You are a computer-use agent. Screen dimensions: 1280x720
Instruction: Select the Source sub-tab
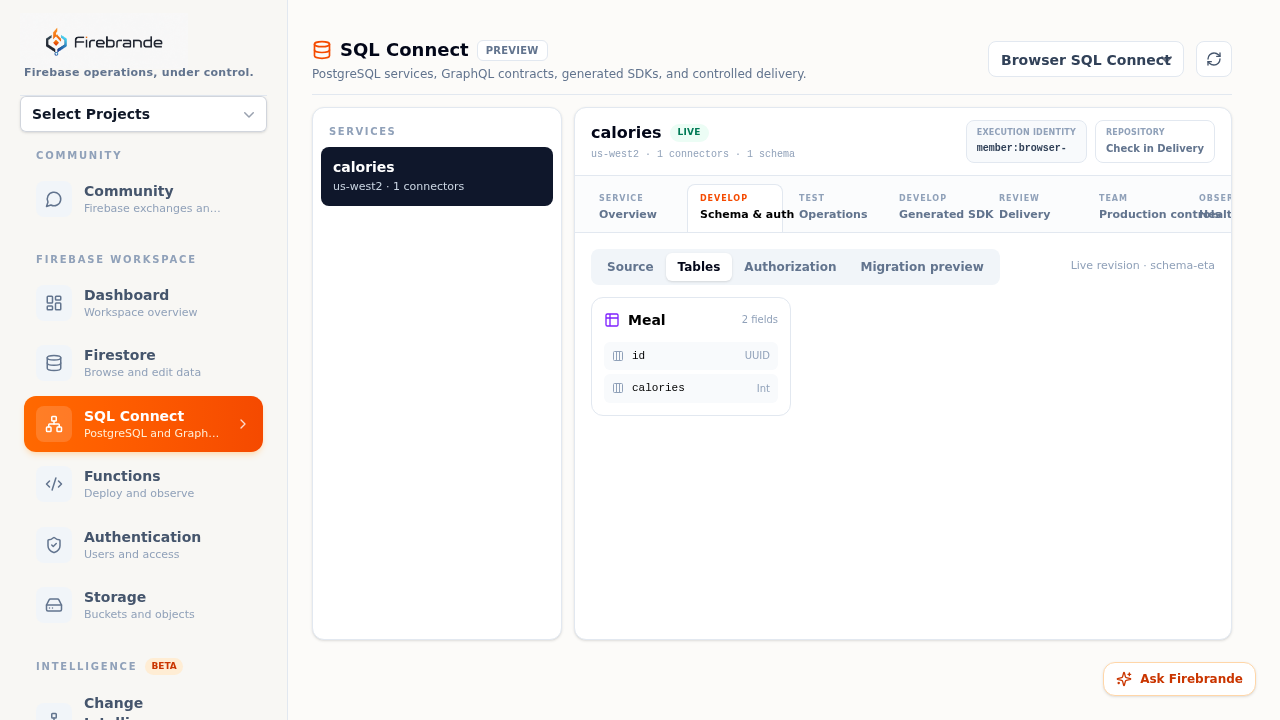pos(630,267)
